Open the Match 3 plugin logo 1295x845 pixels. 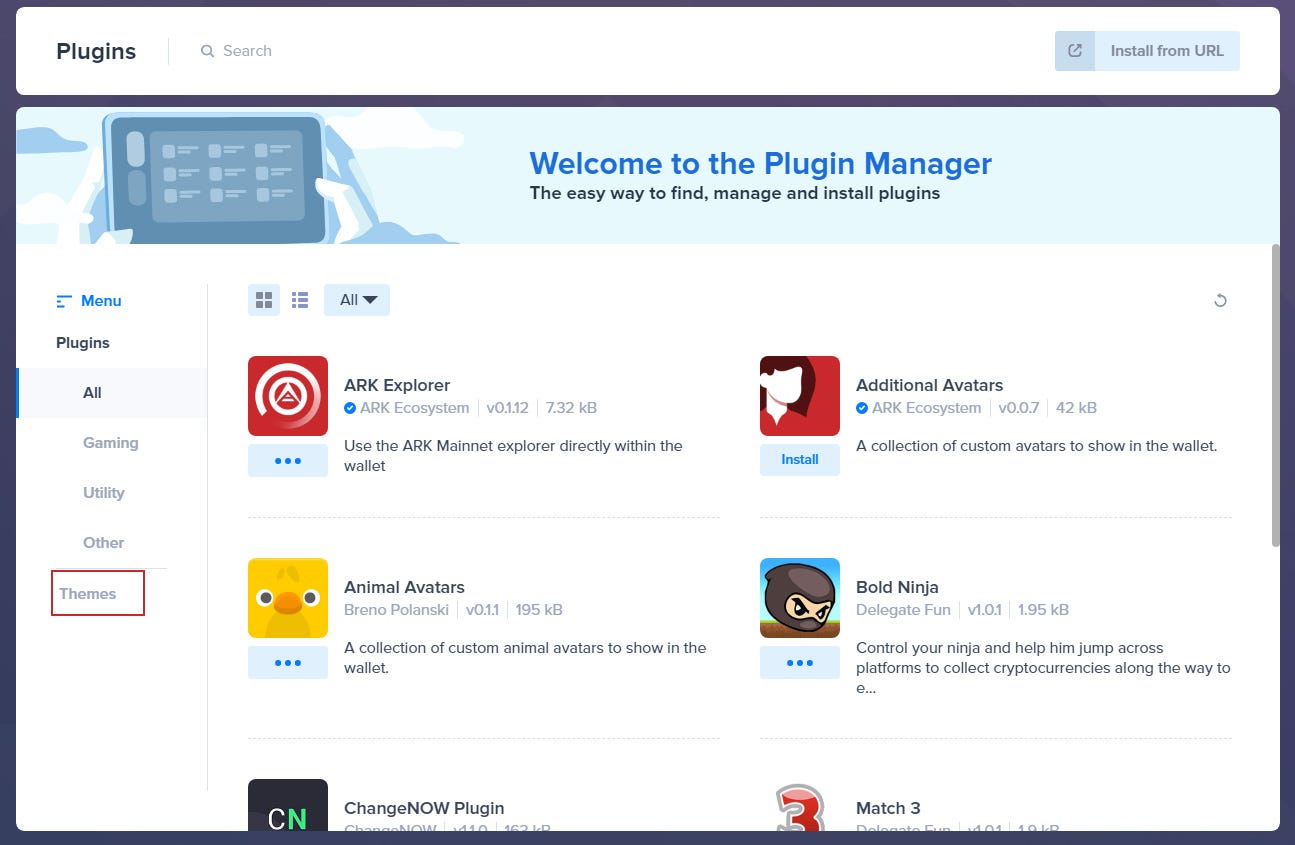tap(800, 805)
